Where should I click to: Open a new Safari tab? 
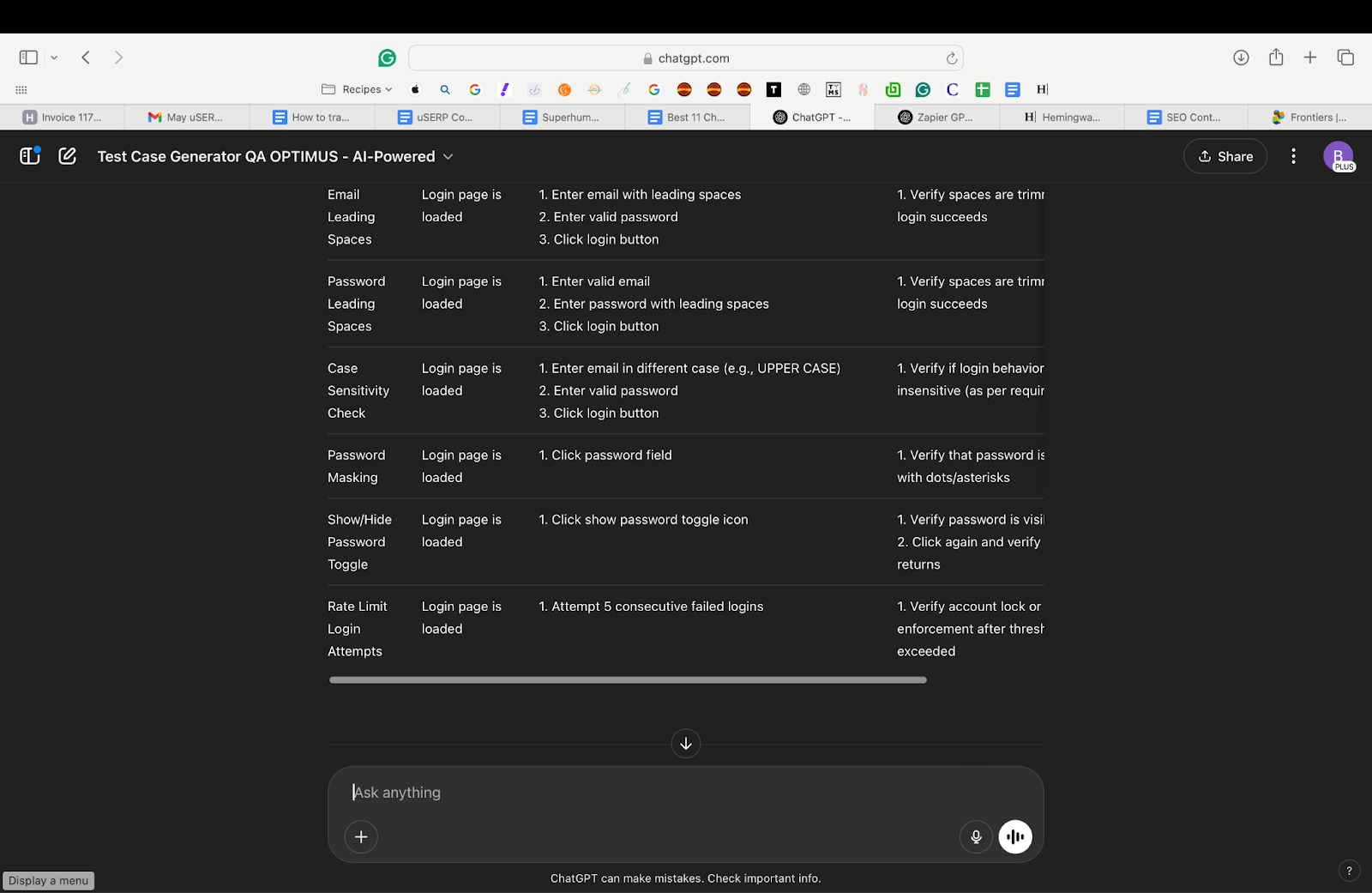(x=1310, y=57)
